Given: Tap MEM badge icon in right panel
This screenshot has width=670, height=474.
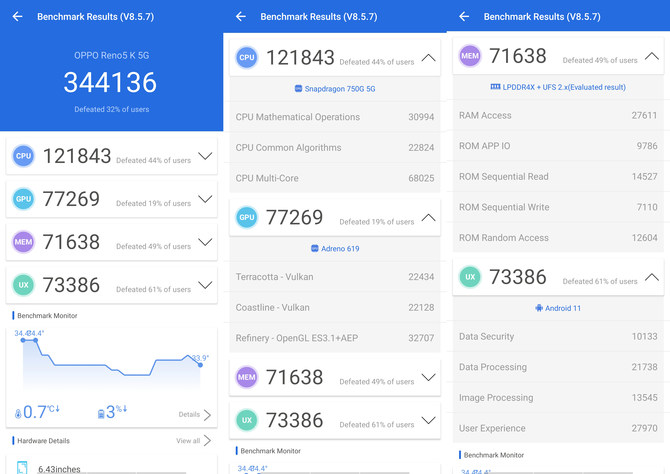Looking at the screenshot, I should (470, 56).
